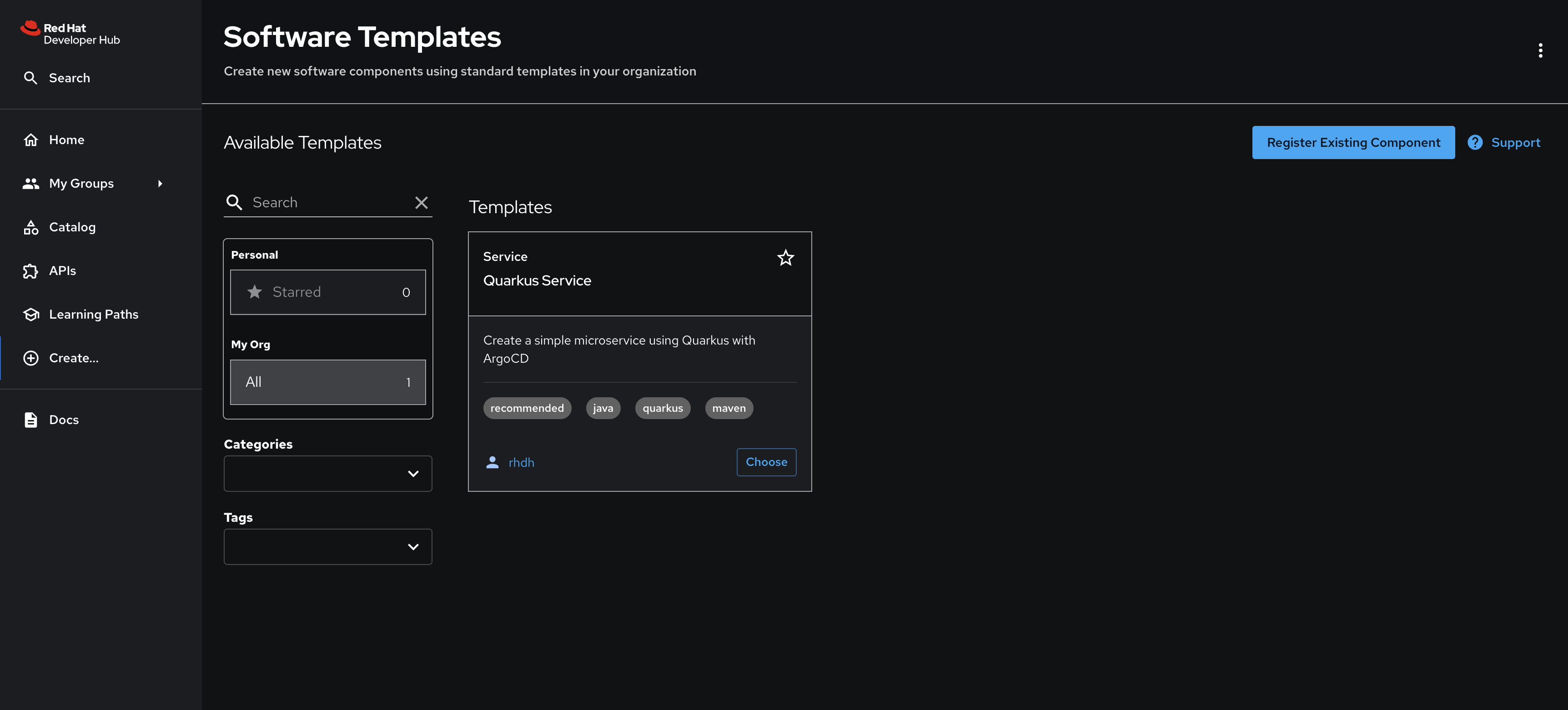This screenshot has width=1568, height=710.
Task: Click the Quarkus template description text
Action: click(619, 349)
